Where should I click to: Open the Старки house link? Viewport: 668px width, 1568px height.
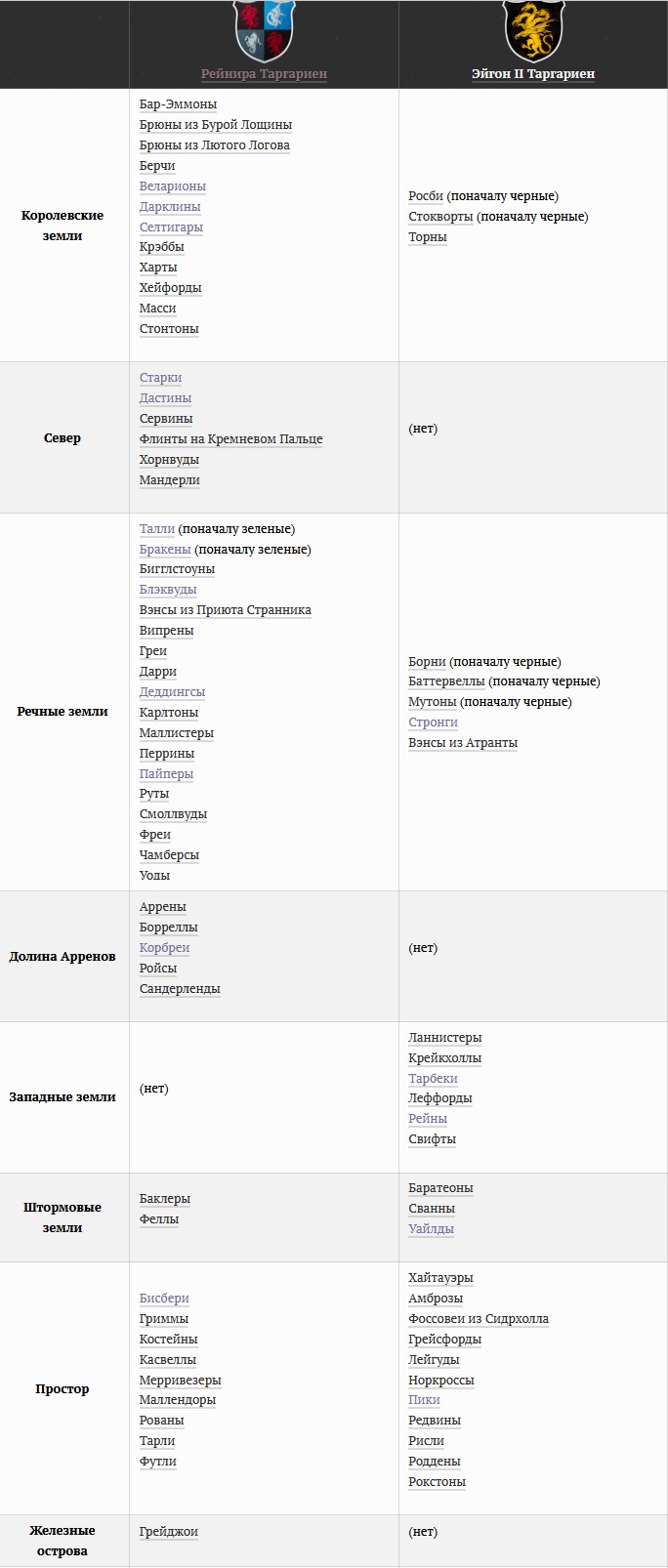pyautogui.click(x=160, y=378)
